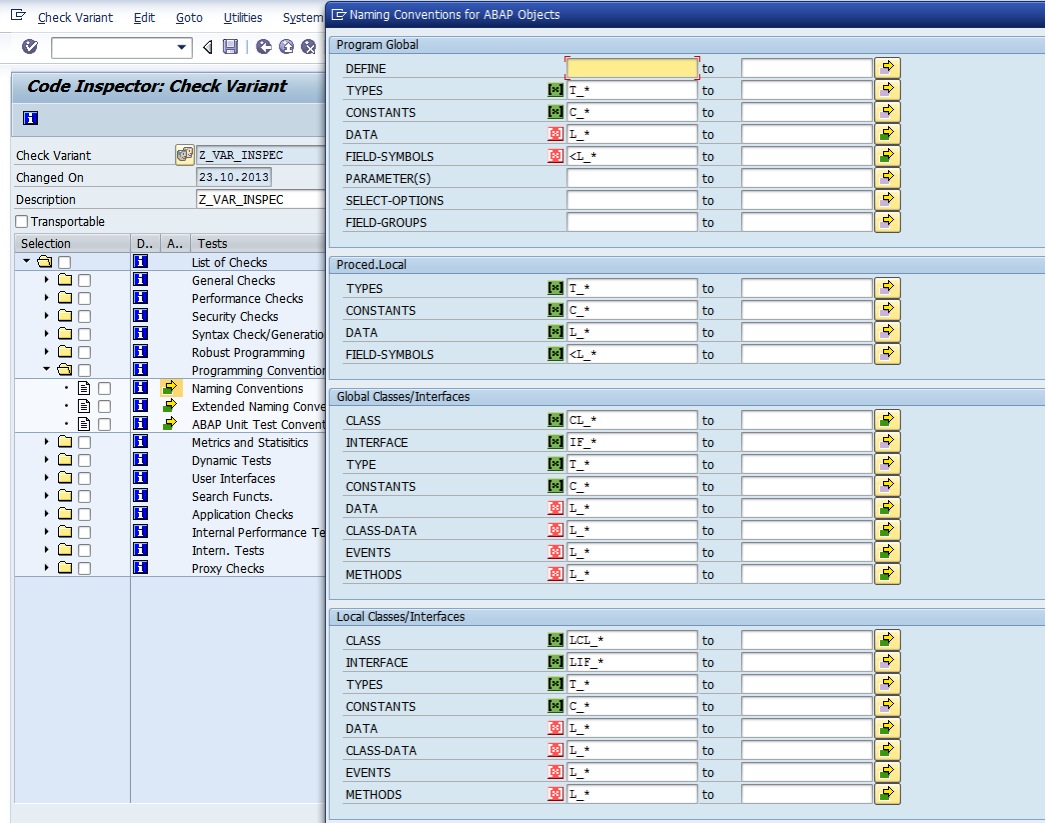The image size is (1046, 823).
Task: Click the Tests column header
Action: (259, 243)
